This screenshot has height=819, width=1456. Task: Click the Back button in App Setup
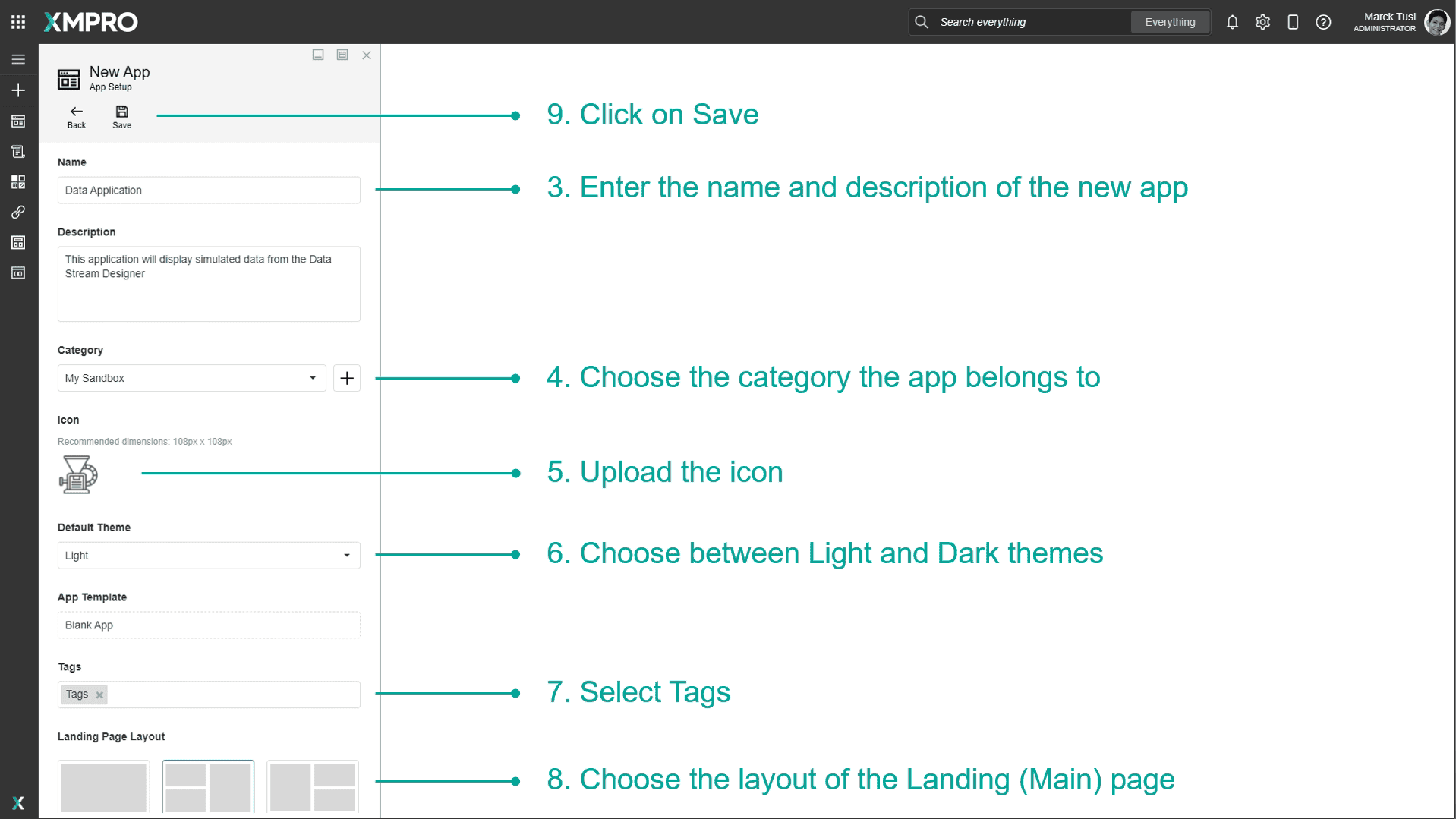click(76, 116)
